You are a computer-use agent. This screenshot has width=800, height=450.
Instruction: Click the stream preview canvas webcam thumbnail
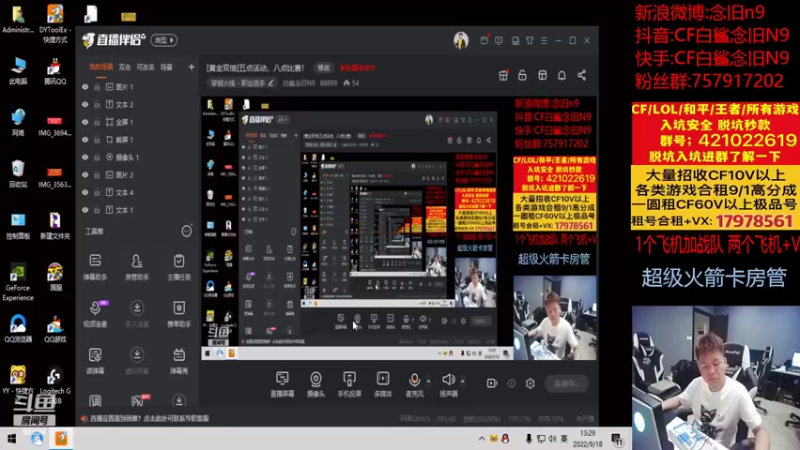pyautogui.click(x=555, y=317)
